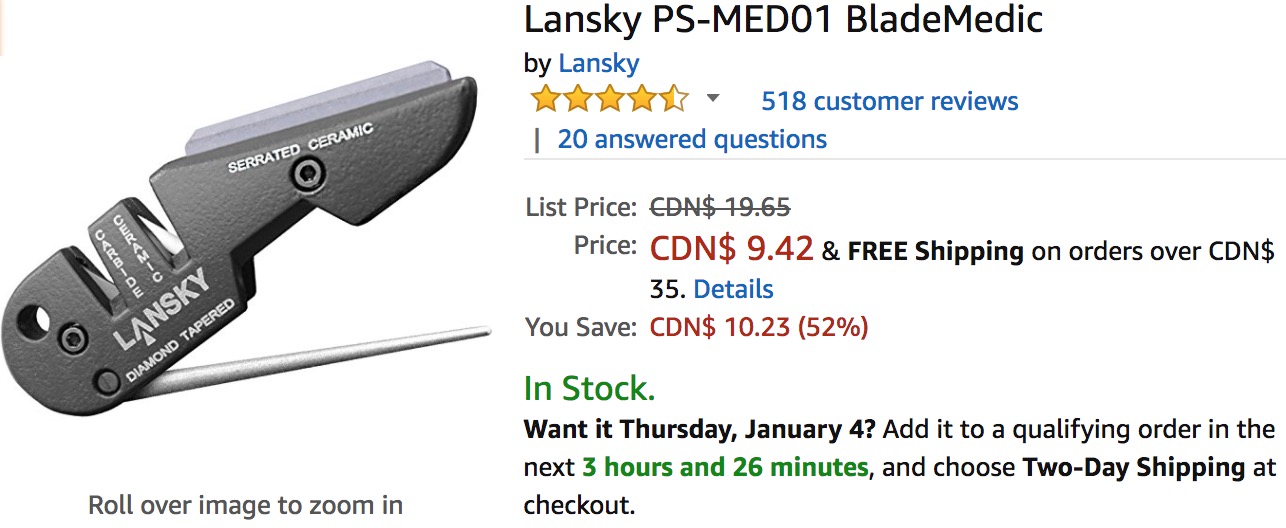Image resolution: width=1286 pixels, height=528 pixels.
Task: Click the star rating icons
Action: pos(610,100)
